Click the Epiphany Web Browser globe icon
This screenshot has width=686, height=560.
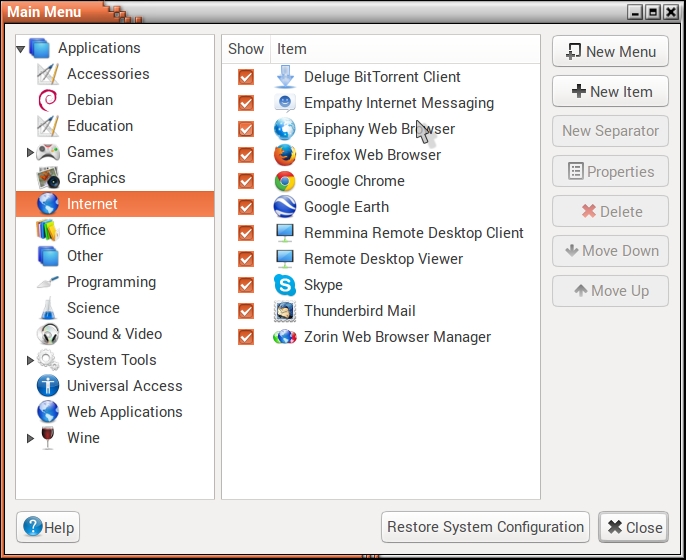pos(285,129)
